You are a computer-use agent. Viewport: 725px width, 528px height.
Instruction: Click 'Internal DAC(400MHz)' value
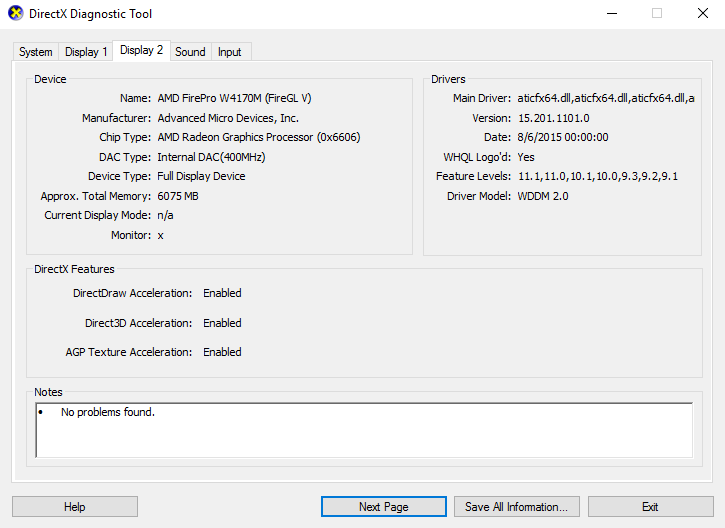tap(211, 157)
